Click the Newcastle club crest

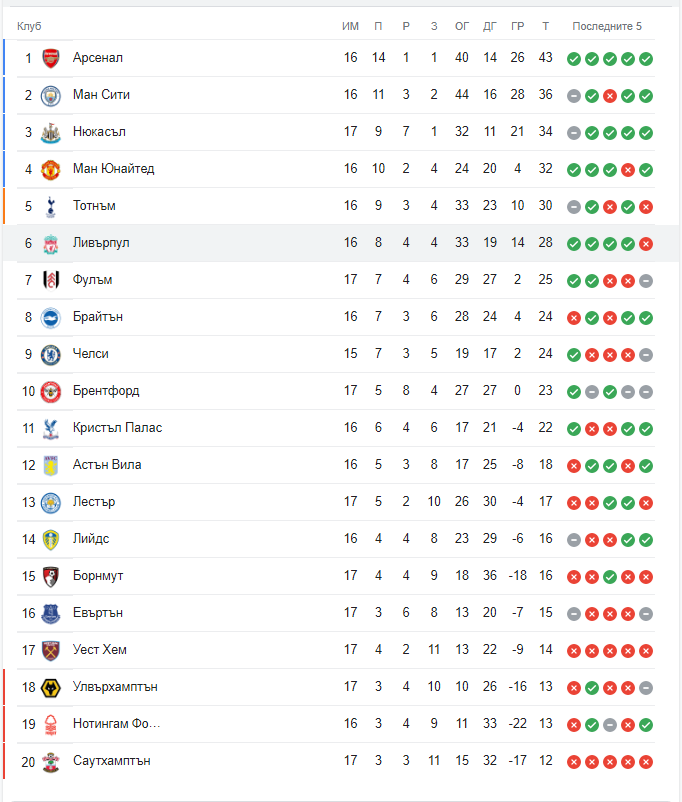(51, 132)
